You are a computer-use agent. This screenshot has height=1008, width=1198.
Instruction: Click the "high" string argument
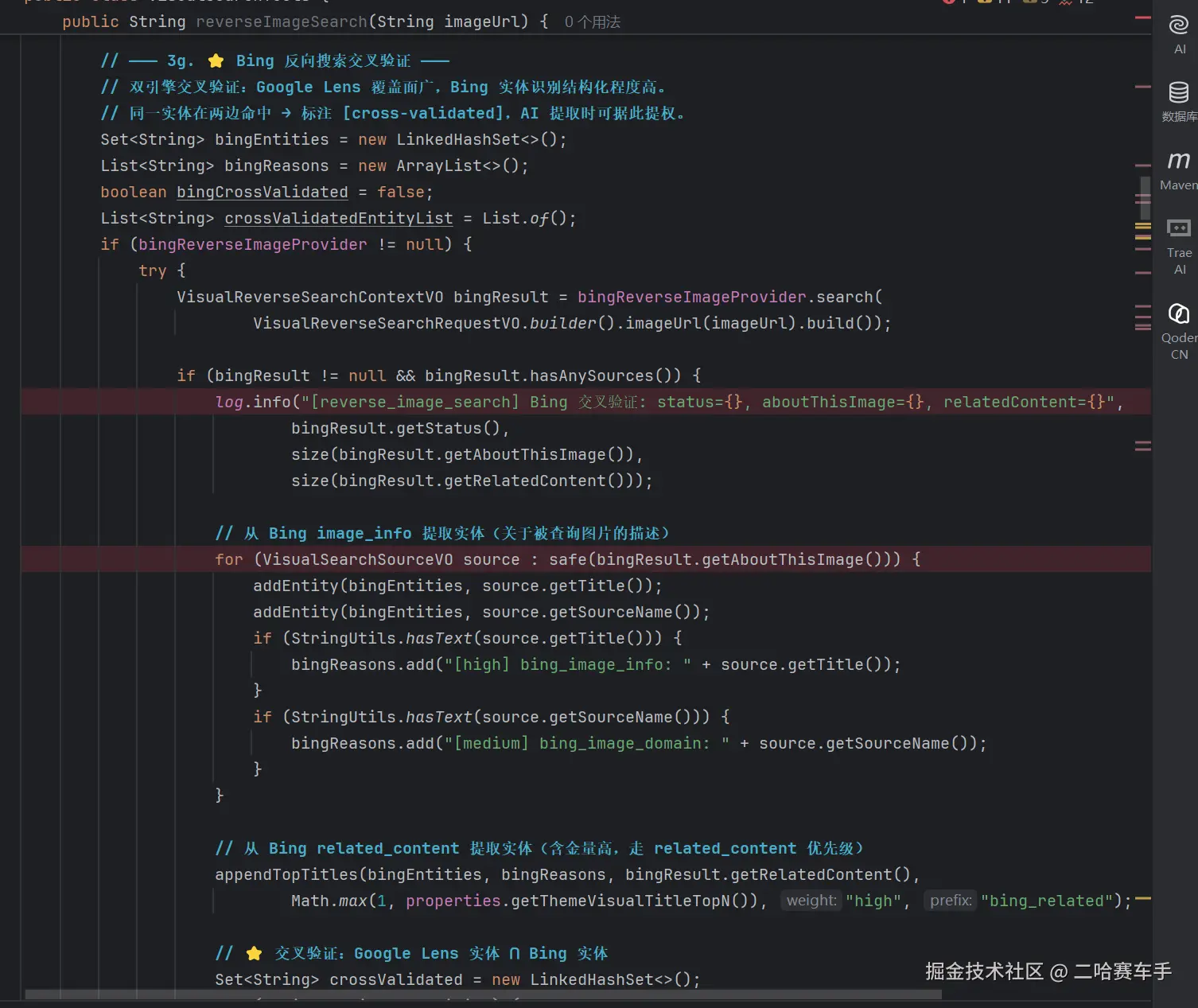point(873,901)
